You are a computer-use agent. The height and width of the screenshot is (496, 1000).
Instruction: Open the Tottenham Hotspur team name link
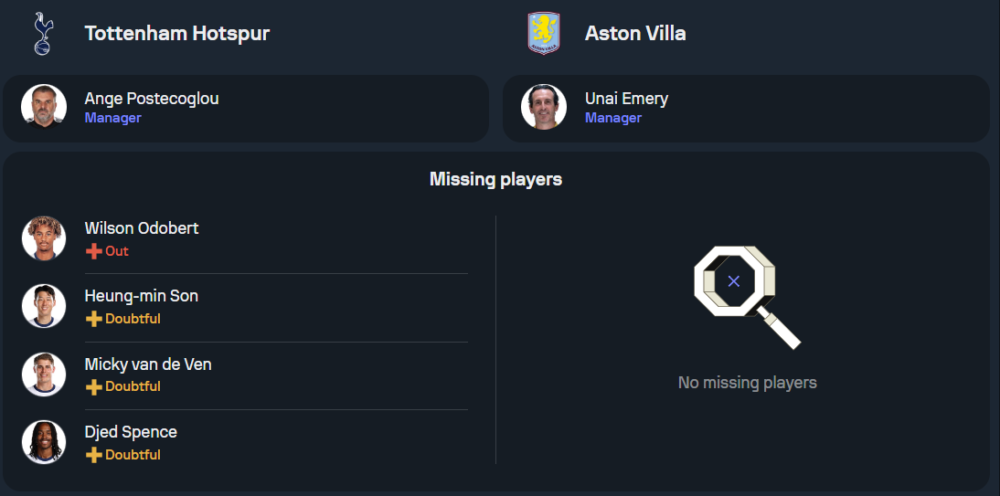177,33
